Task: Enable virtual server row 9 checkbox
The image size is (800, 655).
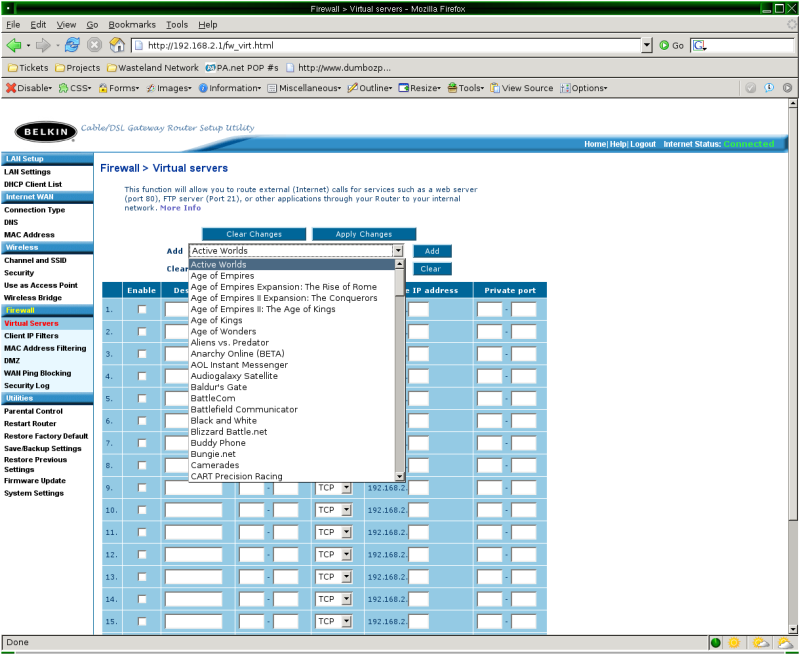Action: (x=142, y=488)
